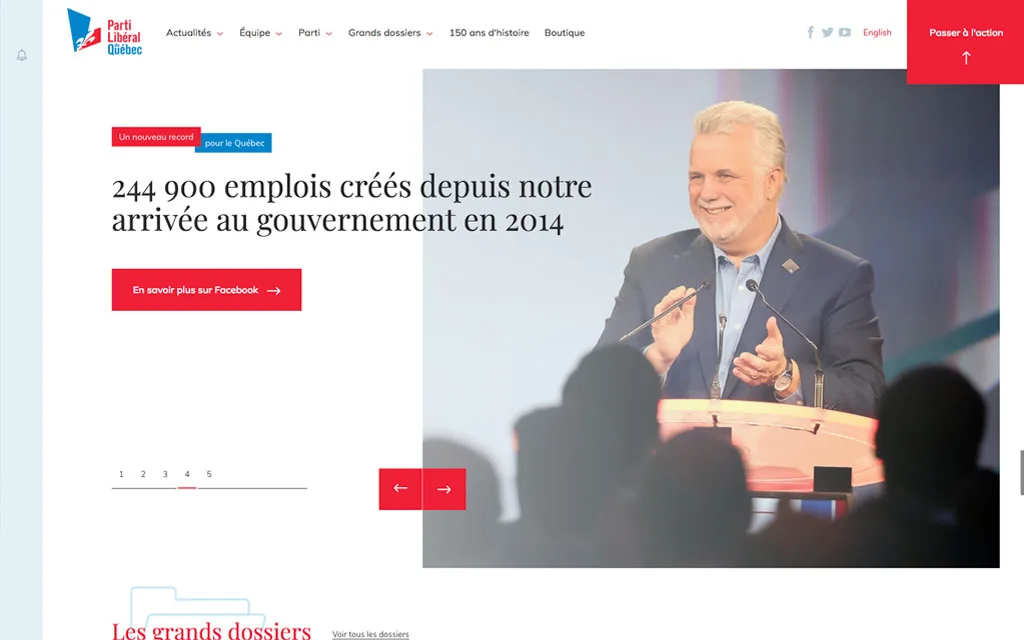Open the YouTube icon in the header
The image size is (1024, 640).
844,32
